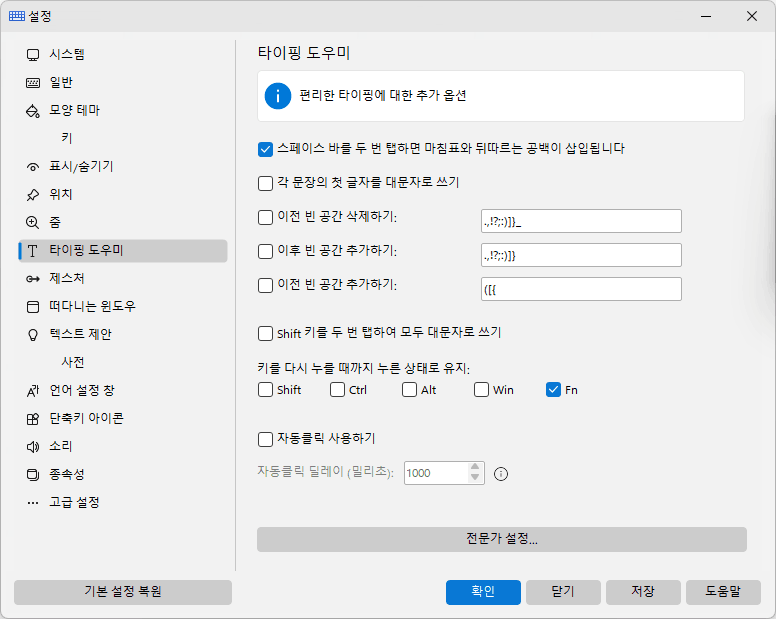Click the 언어 설정 창 language icon
This screenshot has height=619, width=776.
pos(33,391)
